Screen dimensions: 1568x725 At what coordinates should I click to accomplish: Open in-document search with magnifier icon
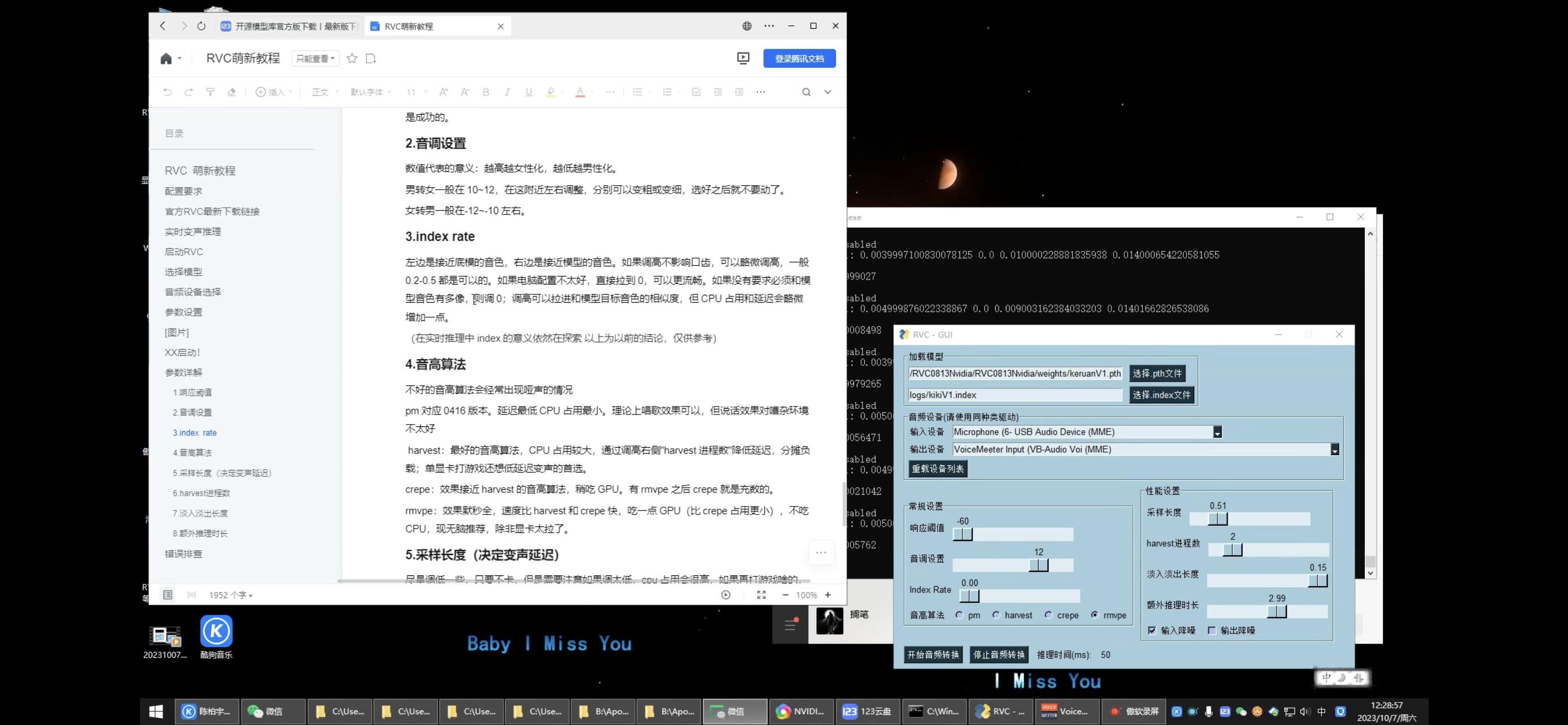[807, 92]
